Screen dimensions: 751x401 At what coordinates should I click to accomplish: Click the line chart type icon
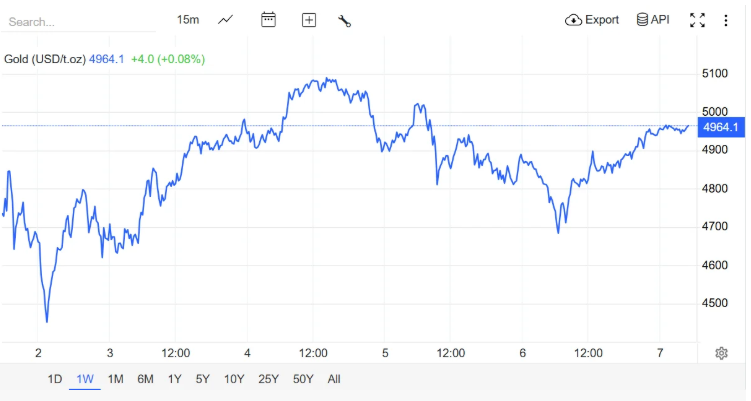click(x=227, y=20)
